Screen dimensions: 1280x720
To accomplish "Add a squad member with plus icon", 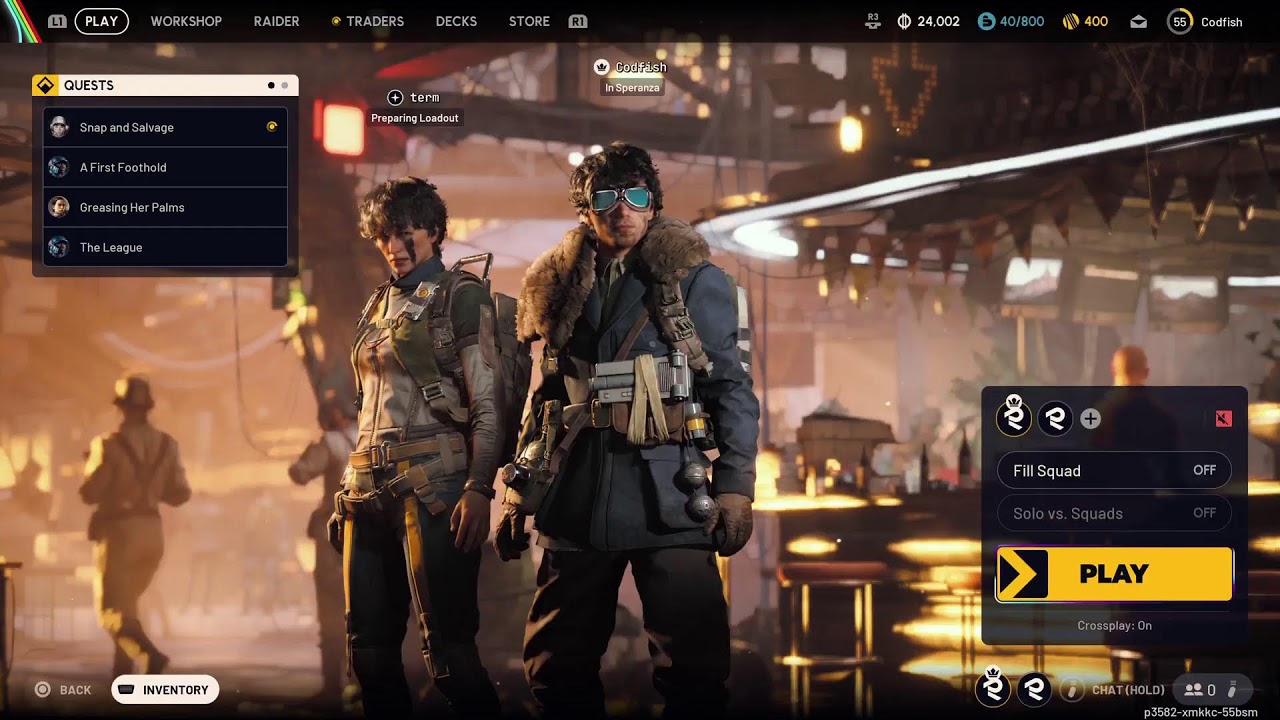I will tap(1090, 419).
